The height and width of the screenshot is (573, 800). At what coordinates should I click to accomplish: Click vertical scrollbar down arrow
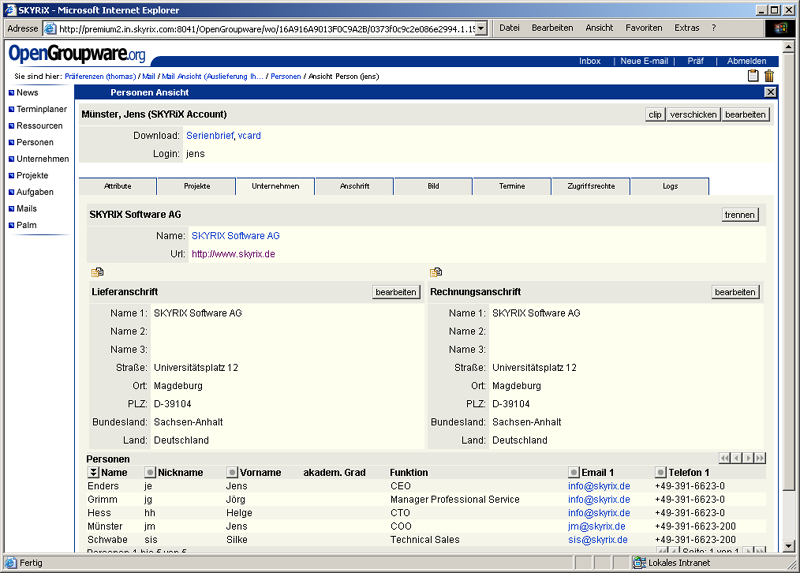coord(788,546)
